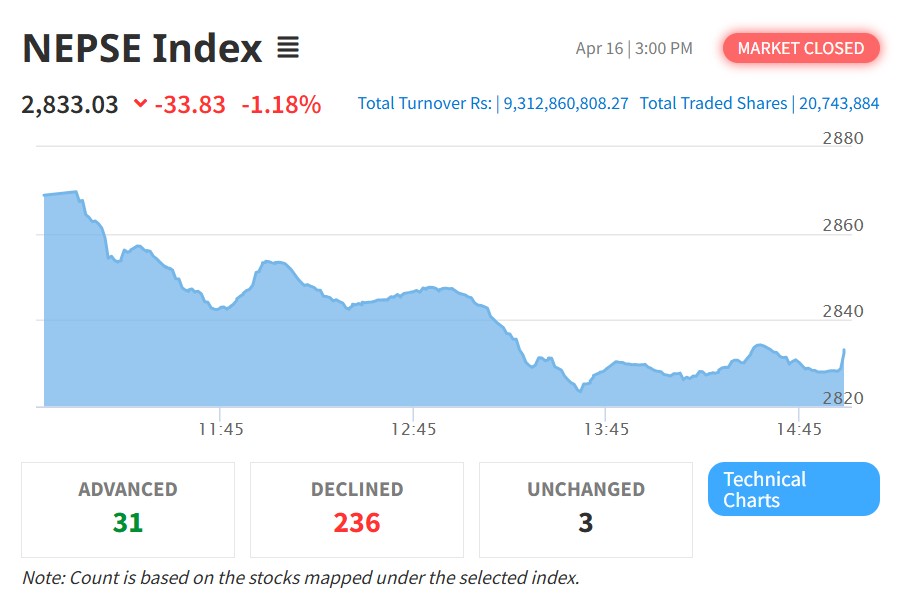Image resolution: width=900 pixels, height=616 pixels.
Task: Click the MARKET CLOSED status badge
Action: [x=801, y=48]
